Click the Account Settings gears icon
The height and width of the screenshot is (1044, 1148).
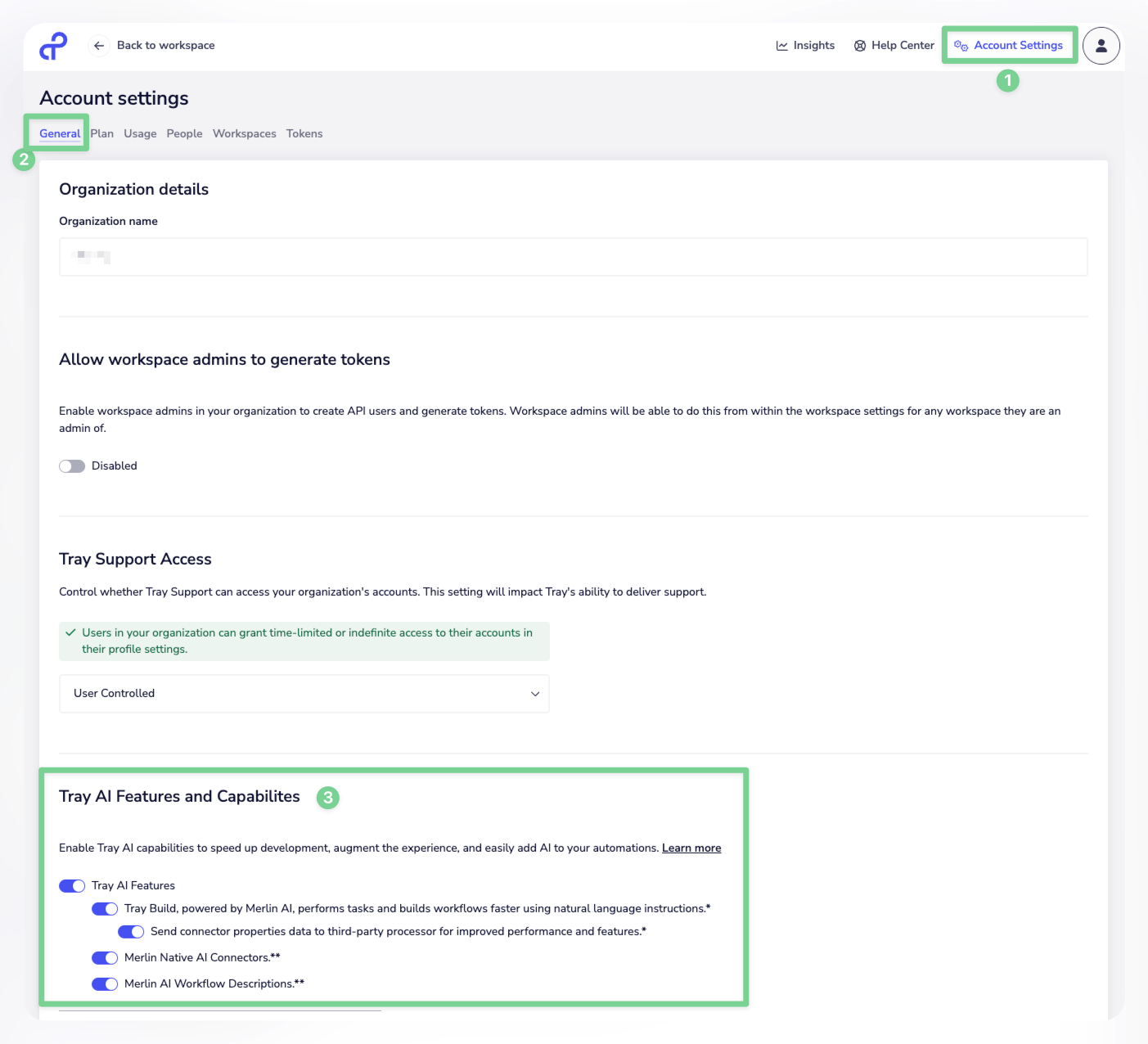[961, 46]
